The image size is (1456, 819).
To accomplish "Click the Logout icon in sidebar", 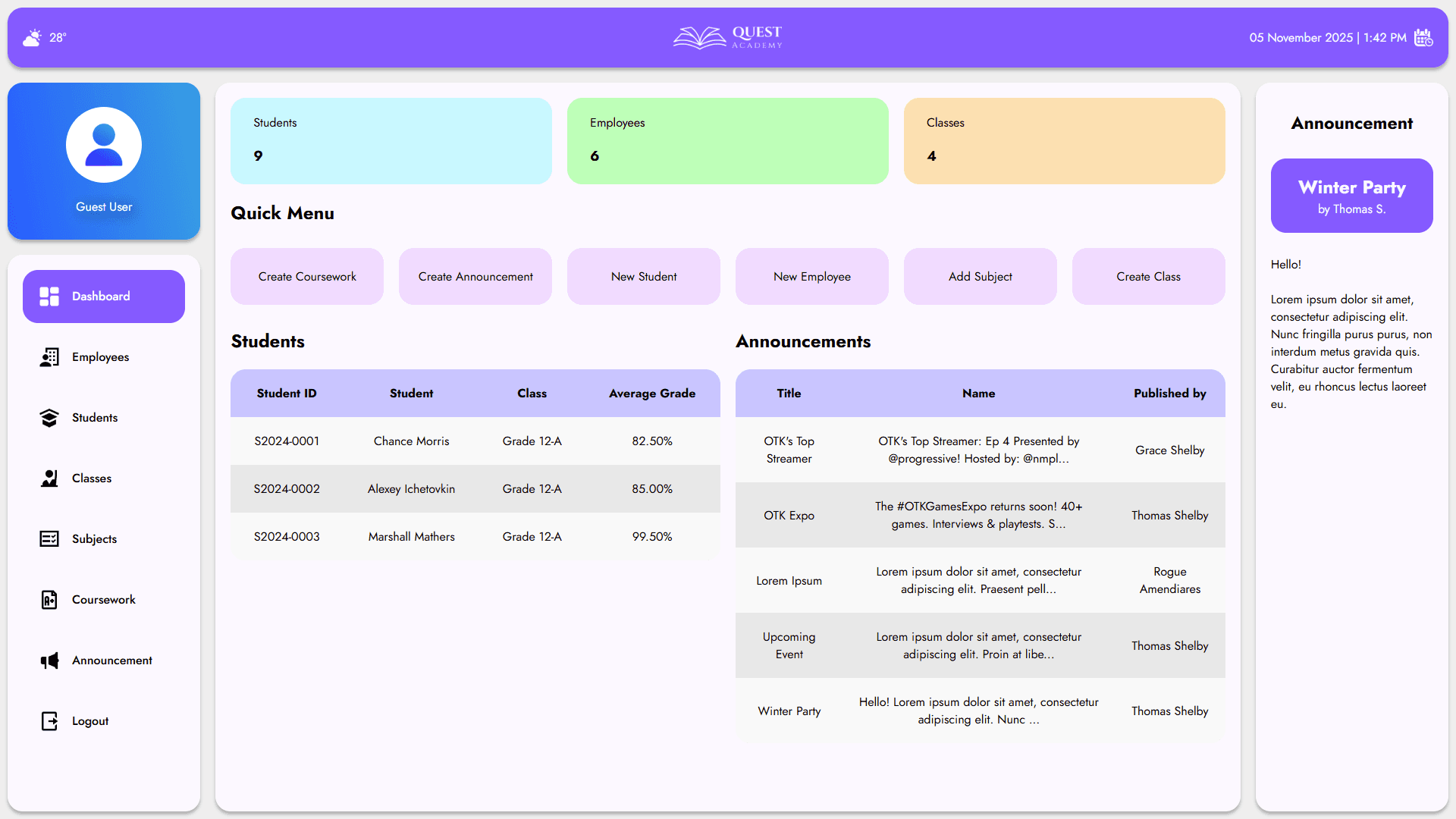I will tap(49, 721).
